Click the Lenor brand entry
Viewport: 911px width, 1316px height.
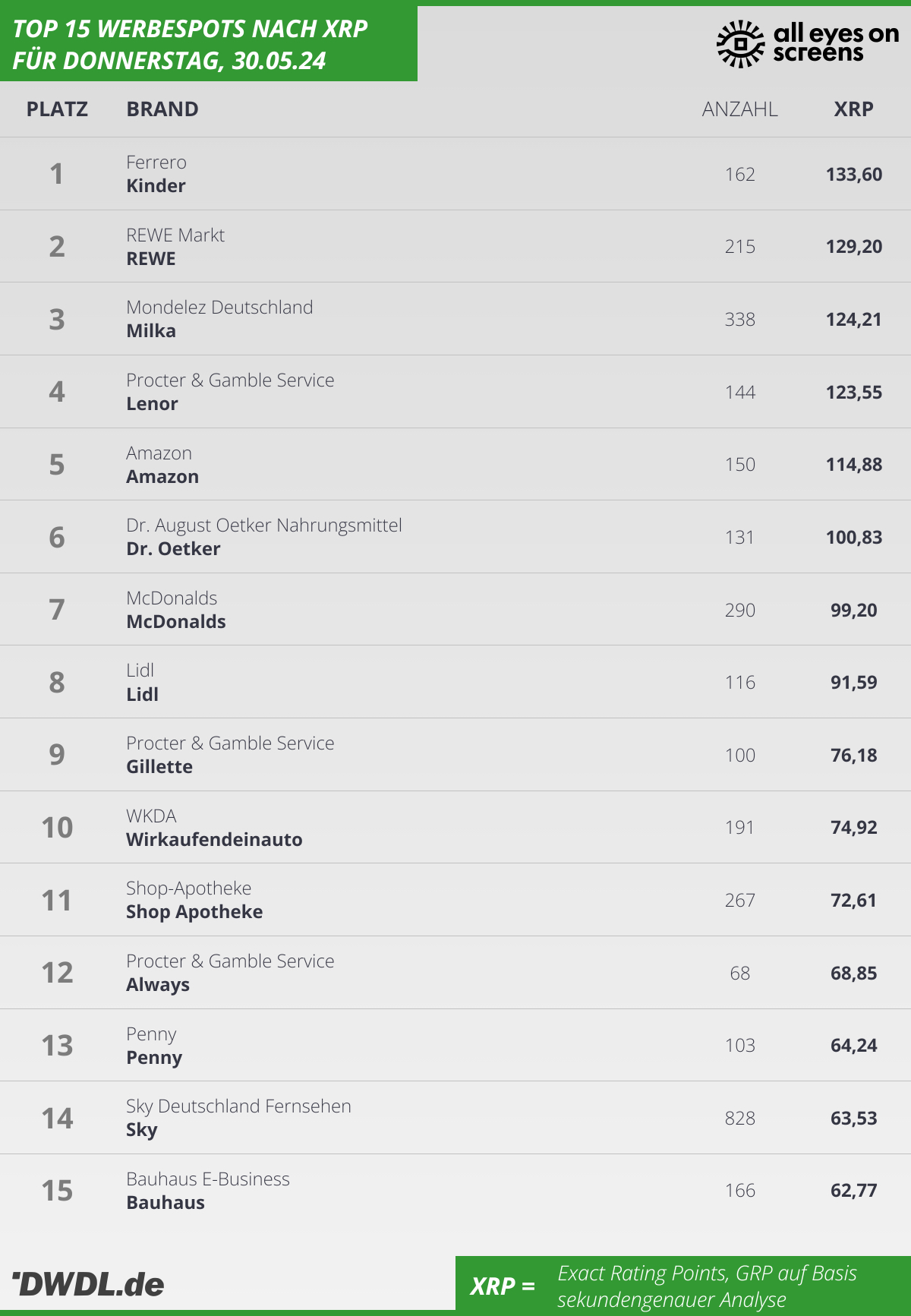pyautogui.click(x=152, y=404)
